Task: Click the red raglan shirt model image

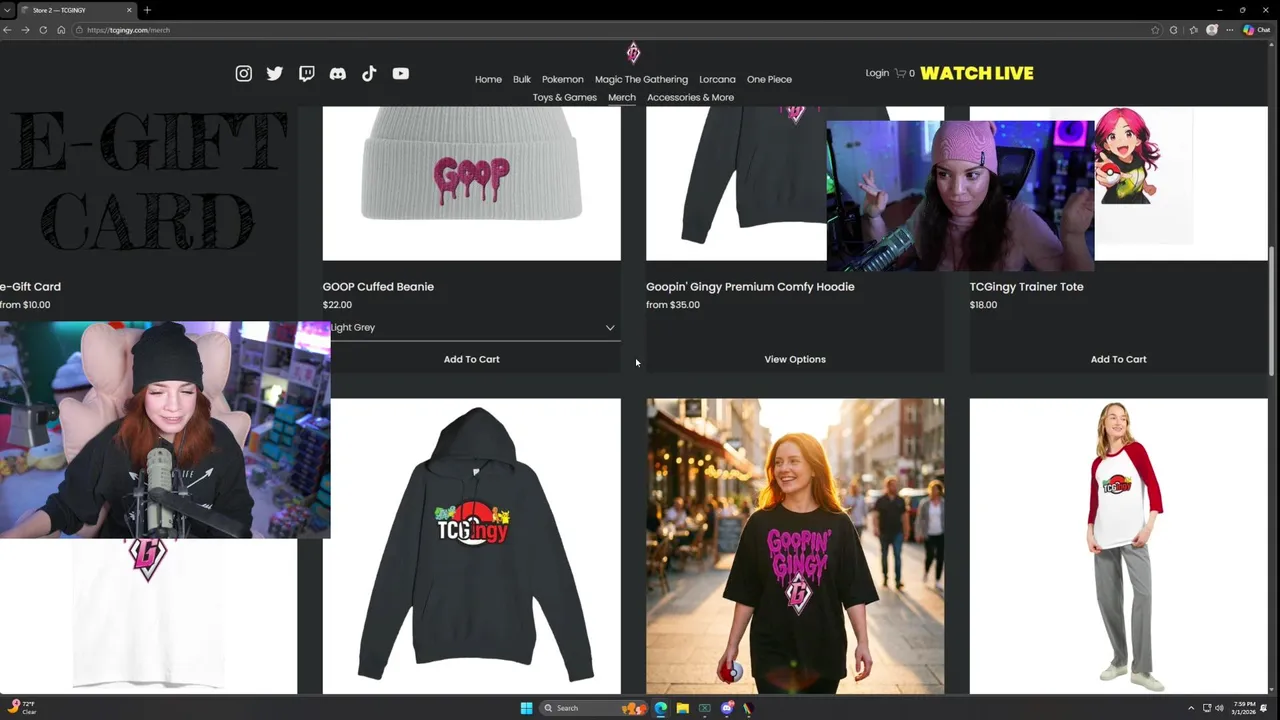Action: (x=1118, y=546)
